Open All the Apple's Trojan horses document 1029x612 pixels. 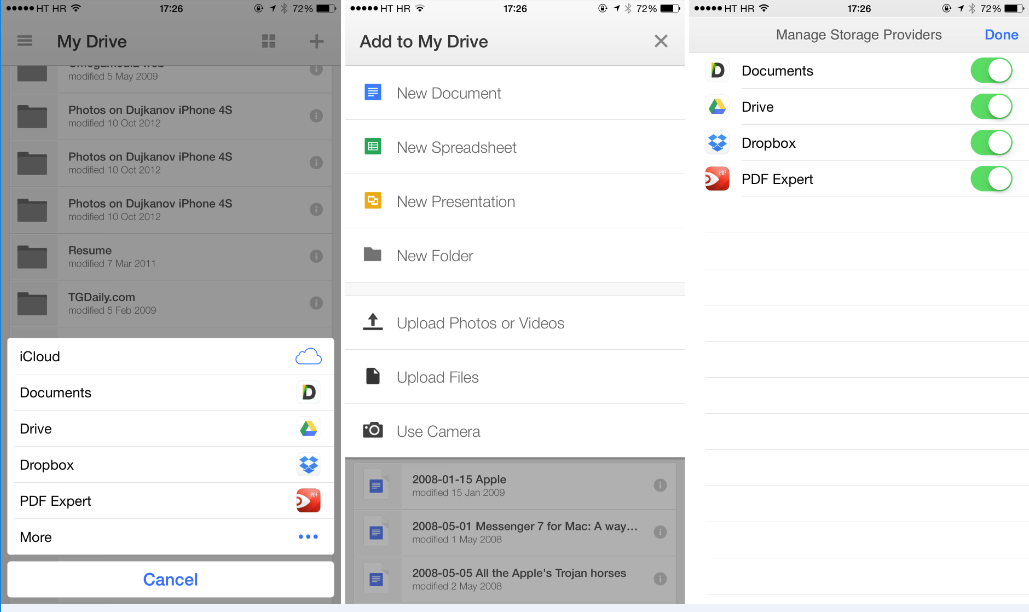pos(515,579)
